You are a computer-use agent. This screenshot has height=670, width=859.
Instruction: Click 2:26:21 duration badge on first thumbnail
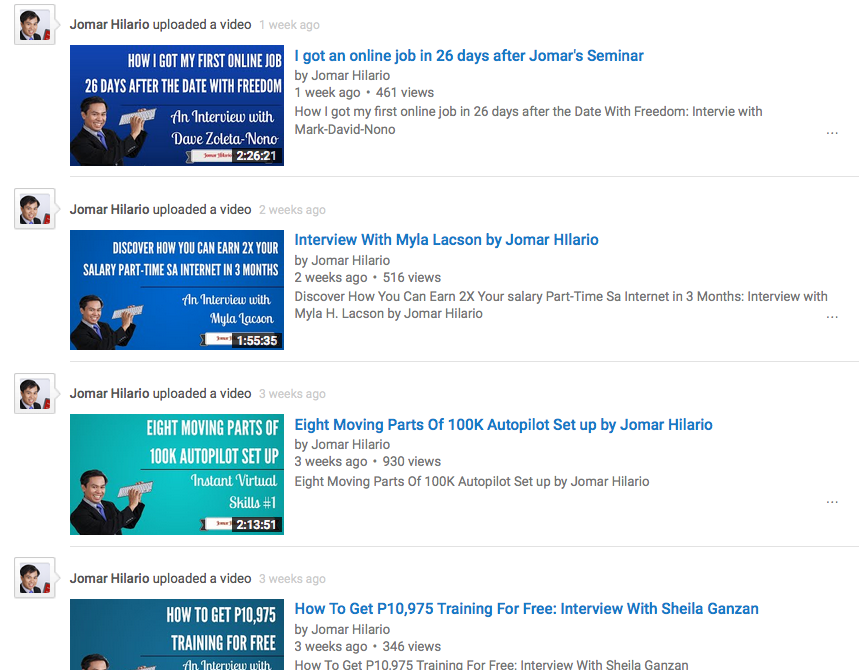(256, 156)
